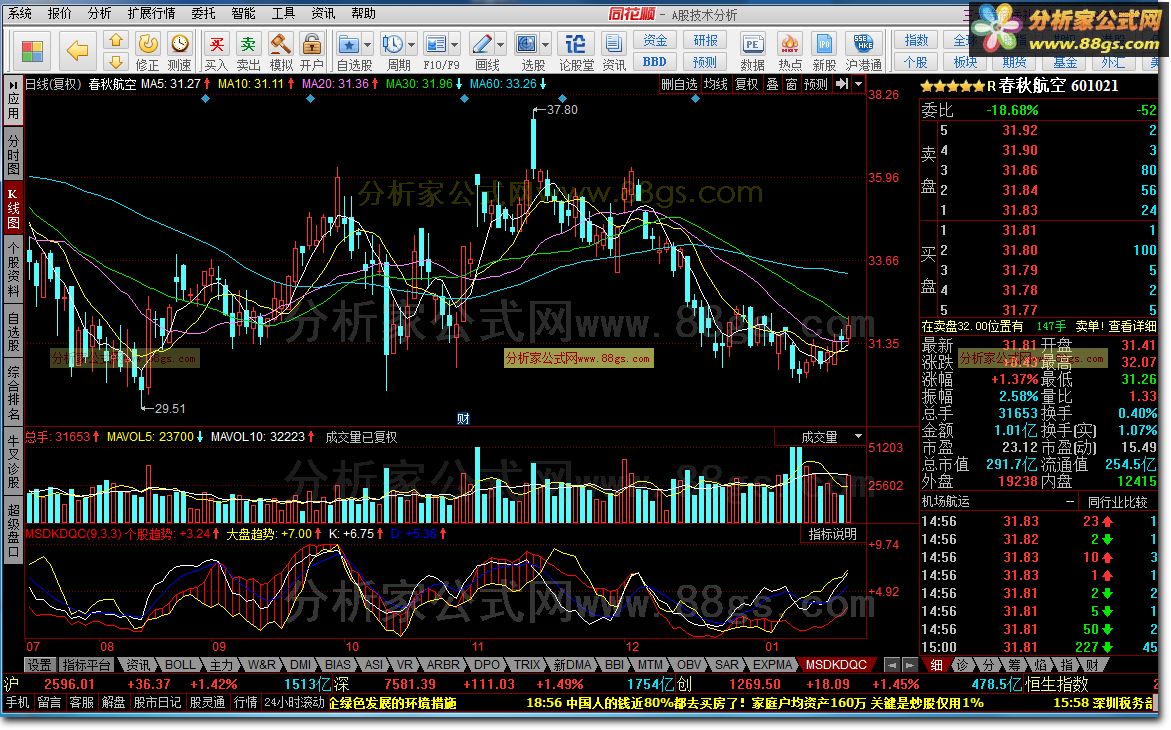Toggle the 应用 sidebar panel
Screen dimensions: 1171x730
[13, 102]
